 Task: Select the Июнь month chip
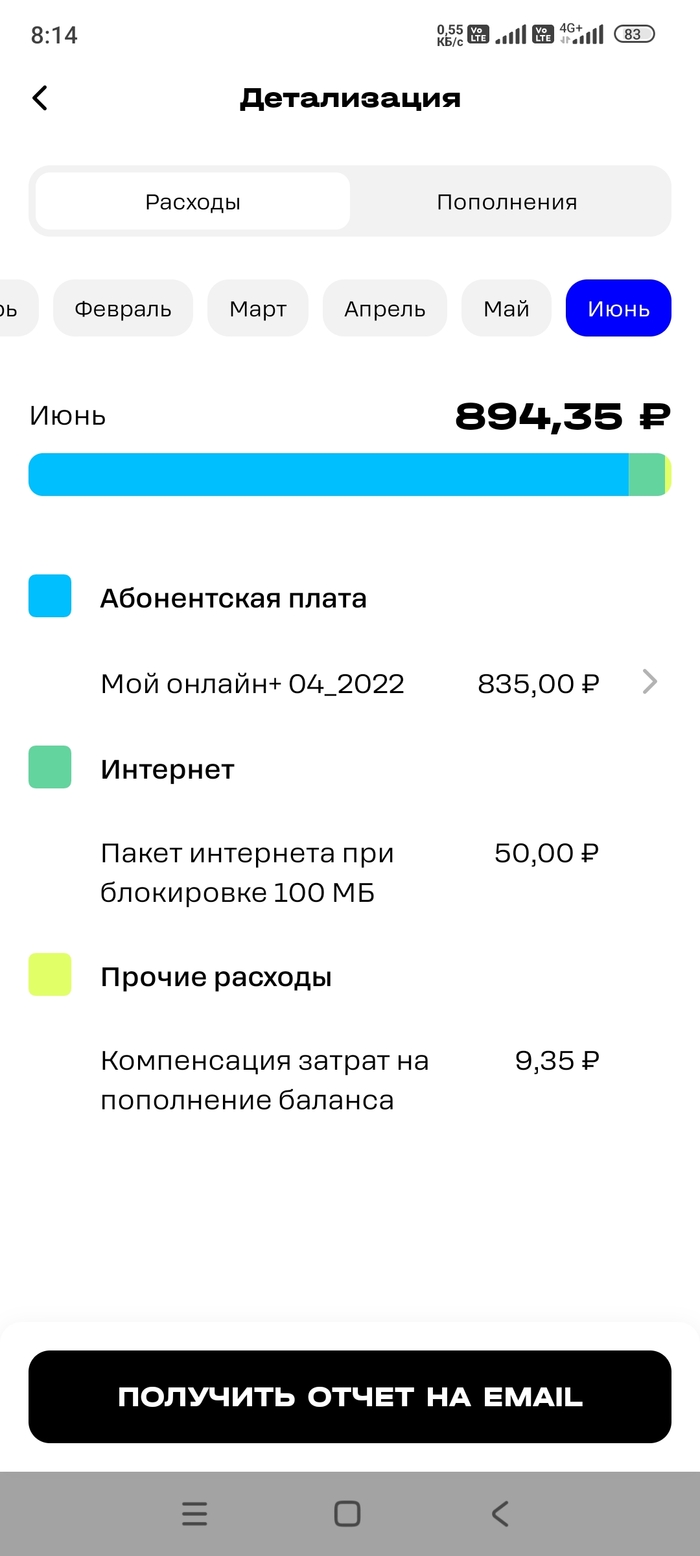coord(618,309)
